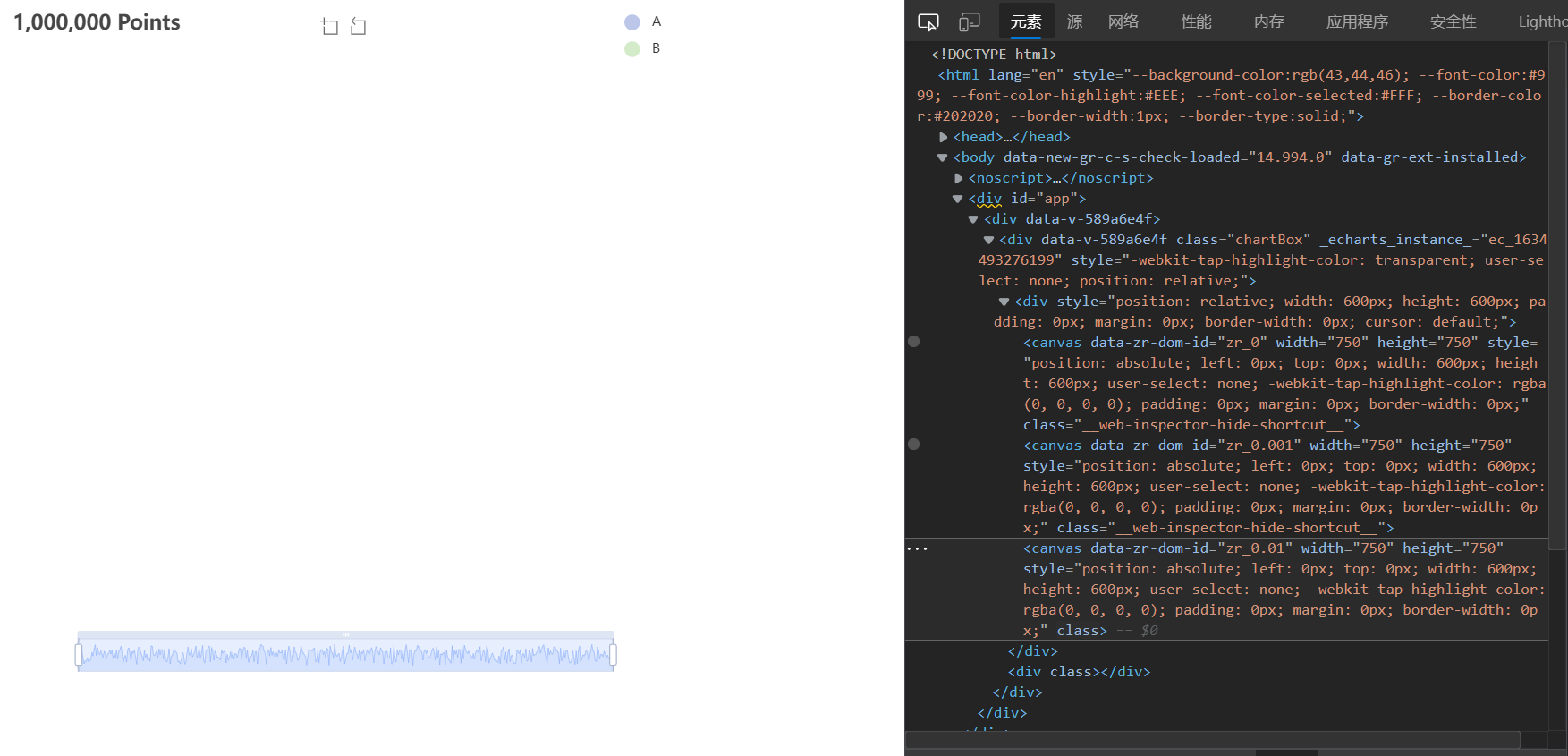The height and width of the screenshot is (756, 1568).
Task: Collapse the chartBox div node
Action: (988, 240)
